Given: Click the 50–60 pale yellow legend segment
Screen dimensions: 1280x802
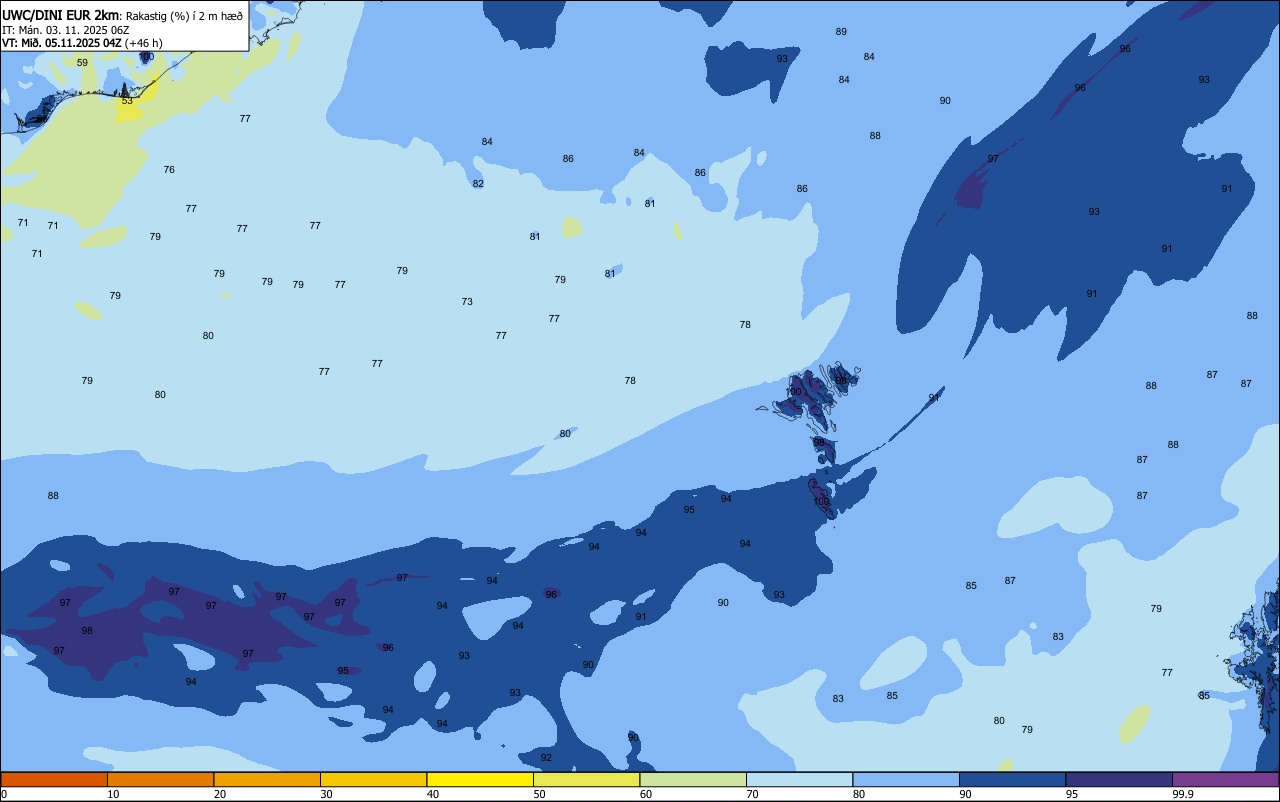Looking at the screenshot, I should coord(586,779).
